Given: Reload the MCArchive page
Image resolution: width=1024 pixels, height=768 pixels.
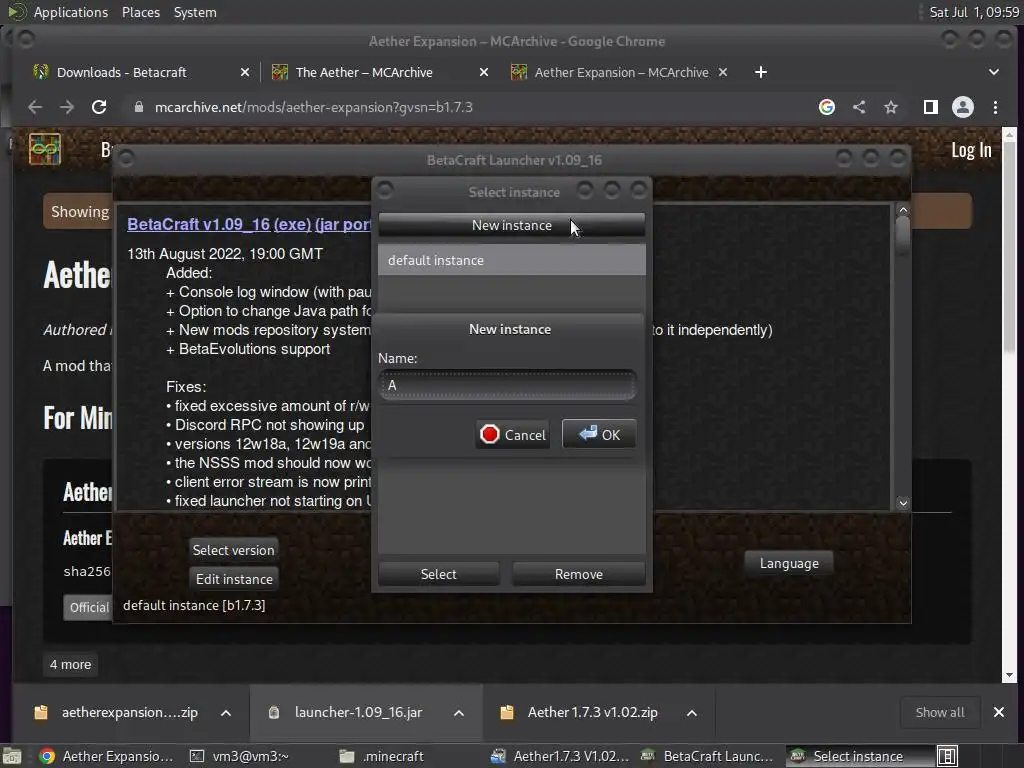Looking at the screenshot, I should (99, 107).
